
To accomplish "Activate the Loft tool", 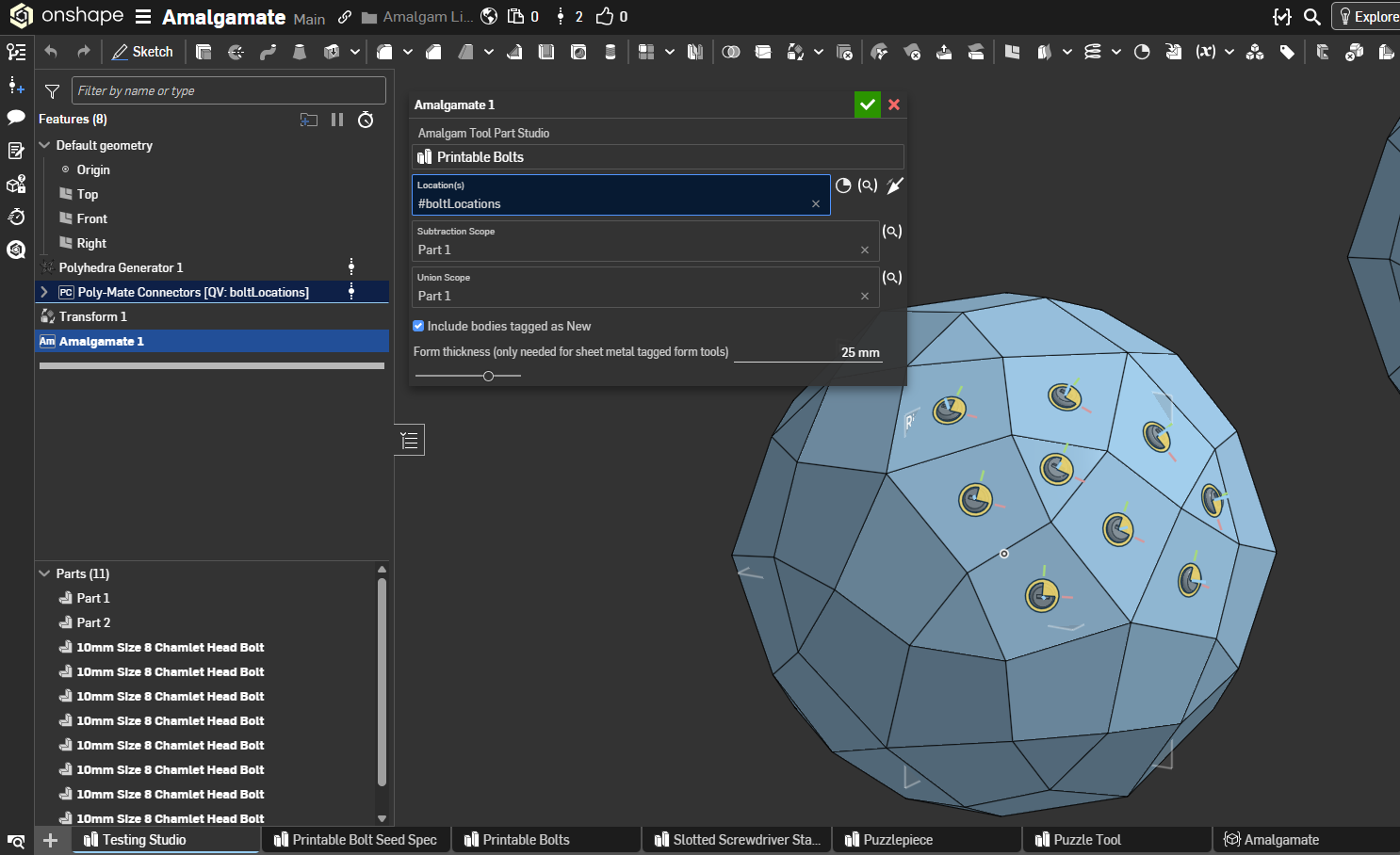I will 300,52.
